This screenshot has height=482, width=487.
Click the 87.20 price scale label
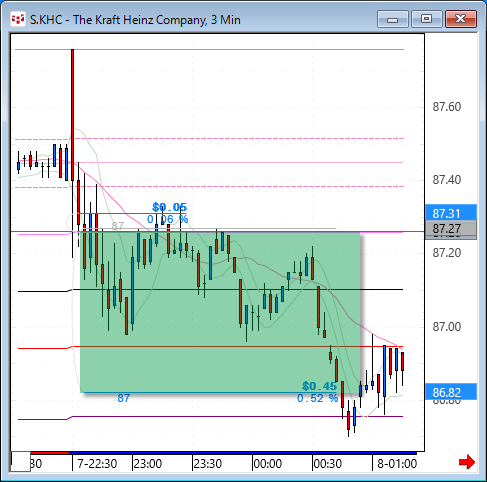coord(447,253)
